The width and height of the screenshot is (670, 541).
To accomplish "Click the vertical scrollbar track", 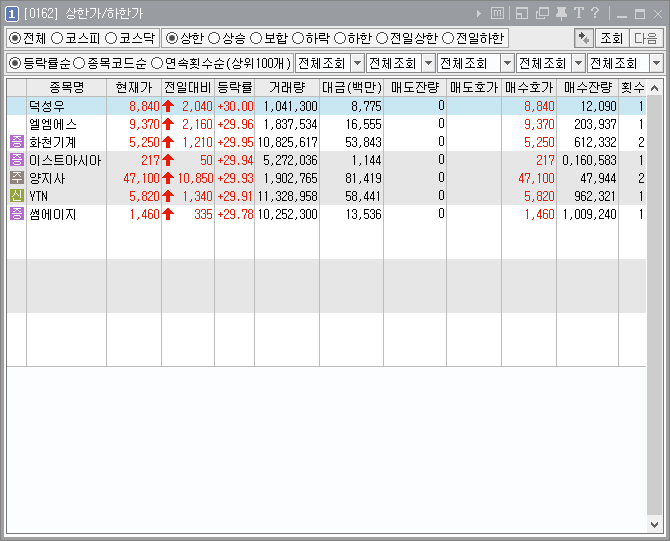I will (654, 306).
